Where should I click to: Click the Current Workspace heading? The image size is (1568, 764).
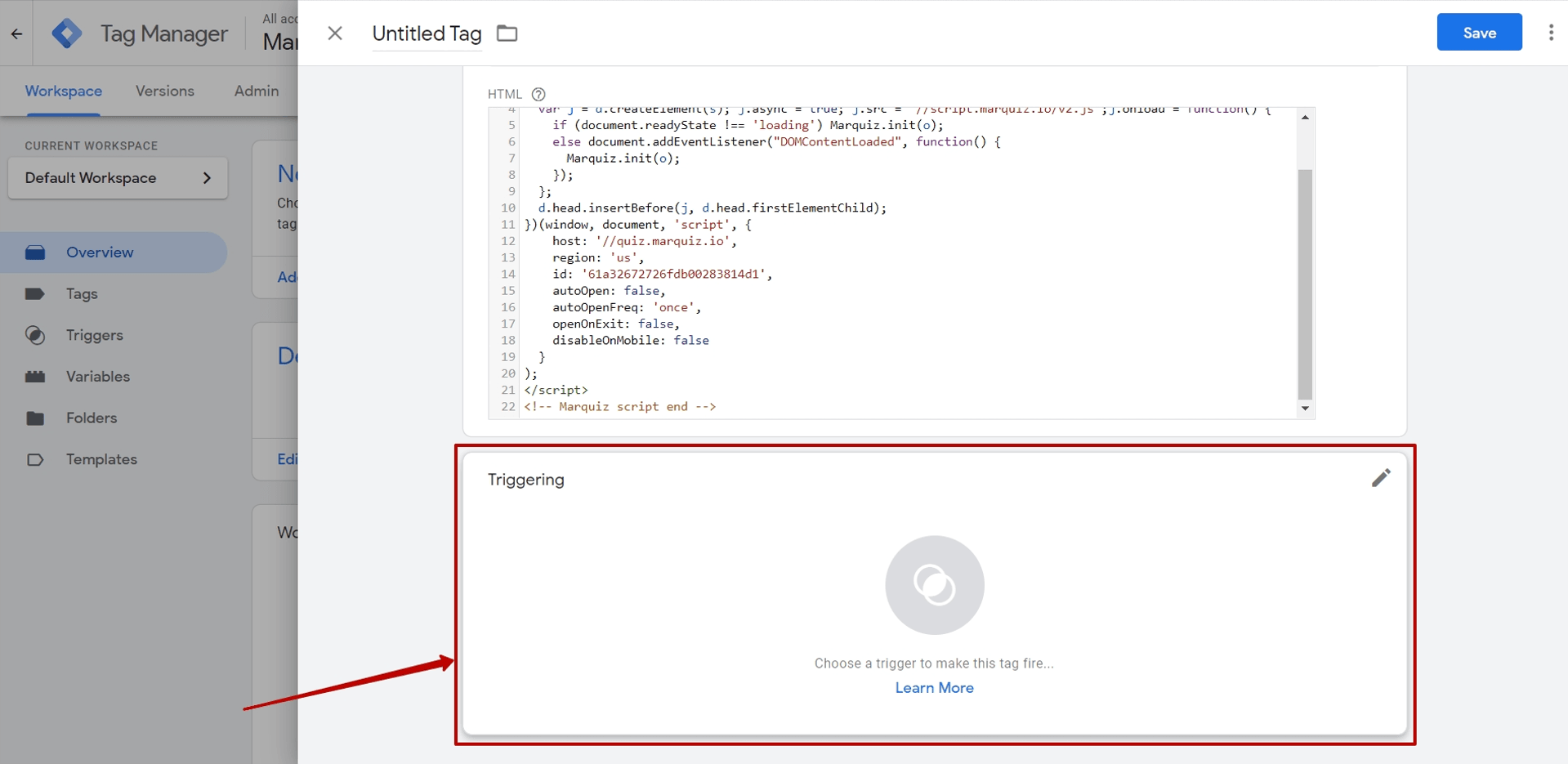[92, 145]
